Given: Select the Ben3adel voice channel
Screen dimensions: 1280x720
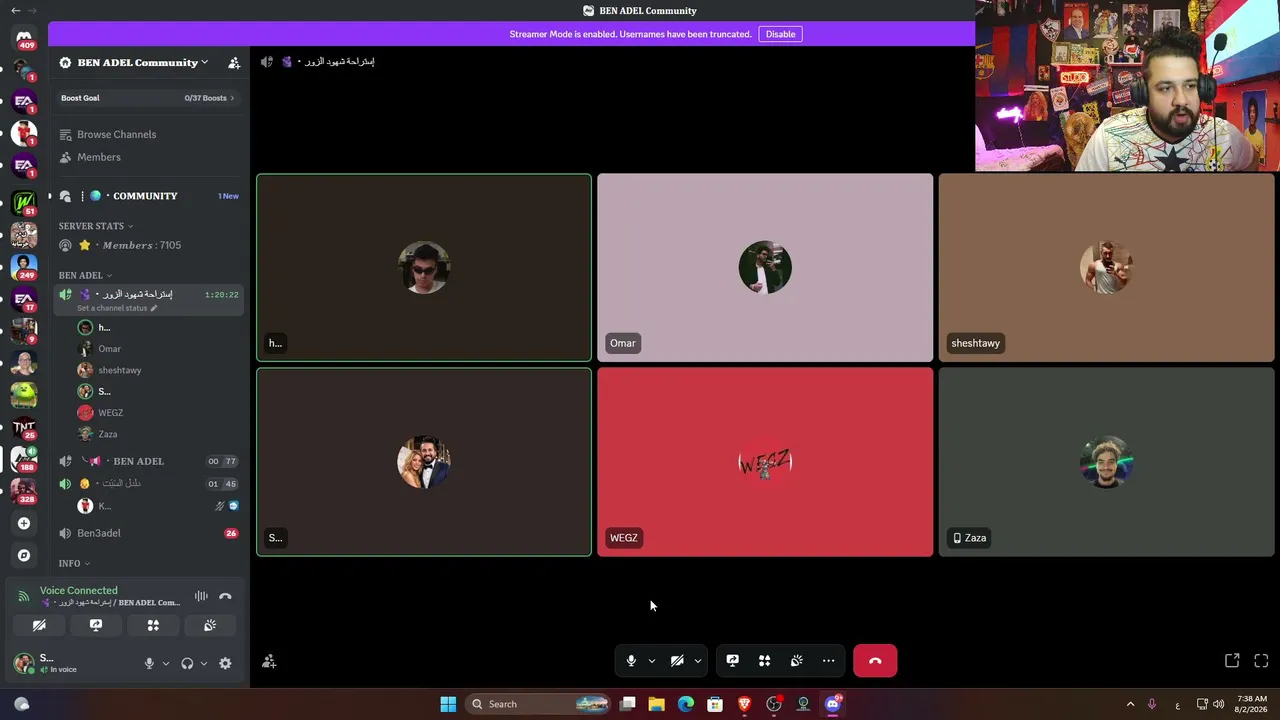Looking at the screenshot, I should coord(148,533).
